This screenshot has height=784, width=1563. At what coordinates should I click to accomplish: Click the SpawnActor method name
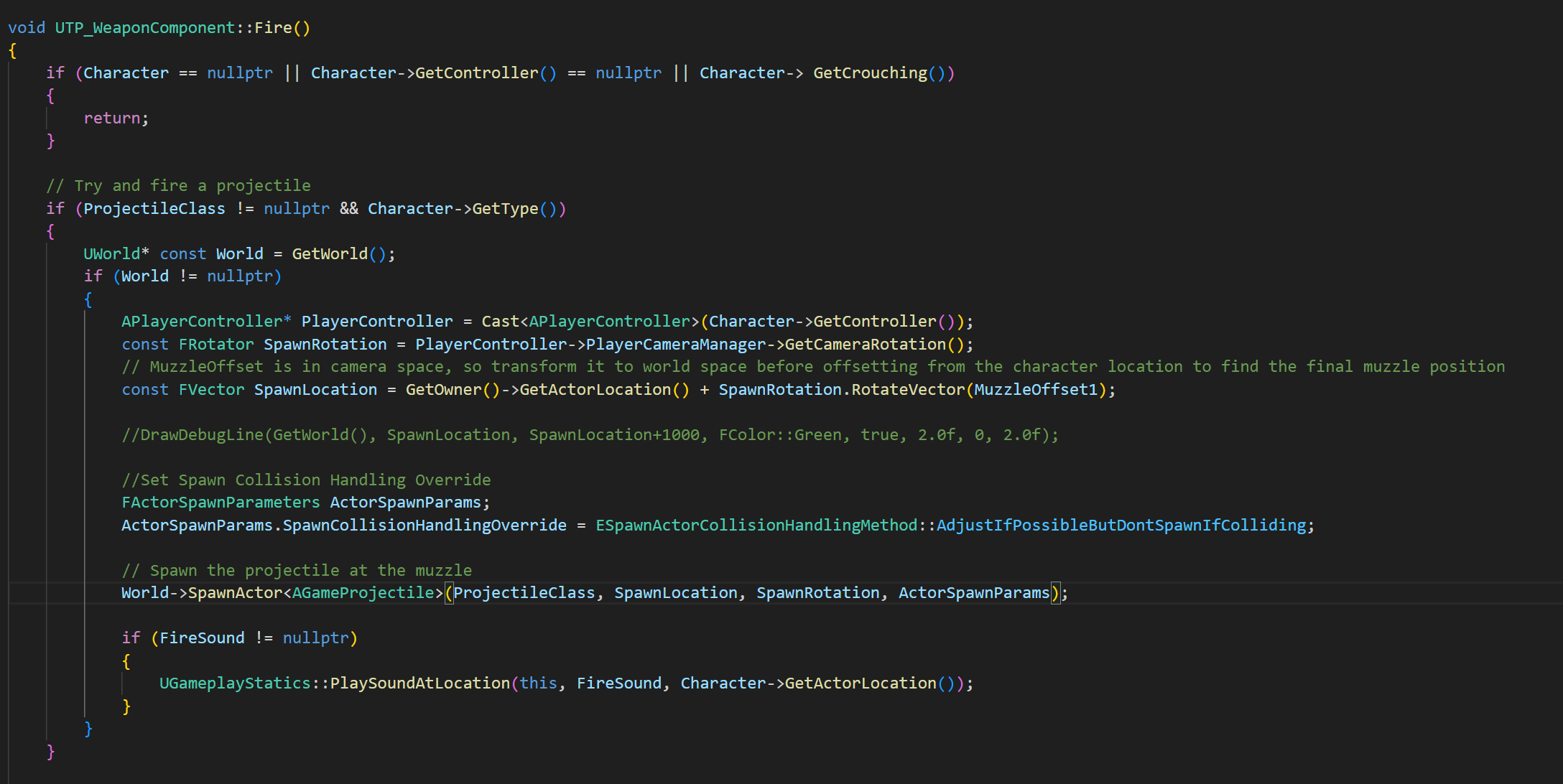(236, 593)
